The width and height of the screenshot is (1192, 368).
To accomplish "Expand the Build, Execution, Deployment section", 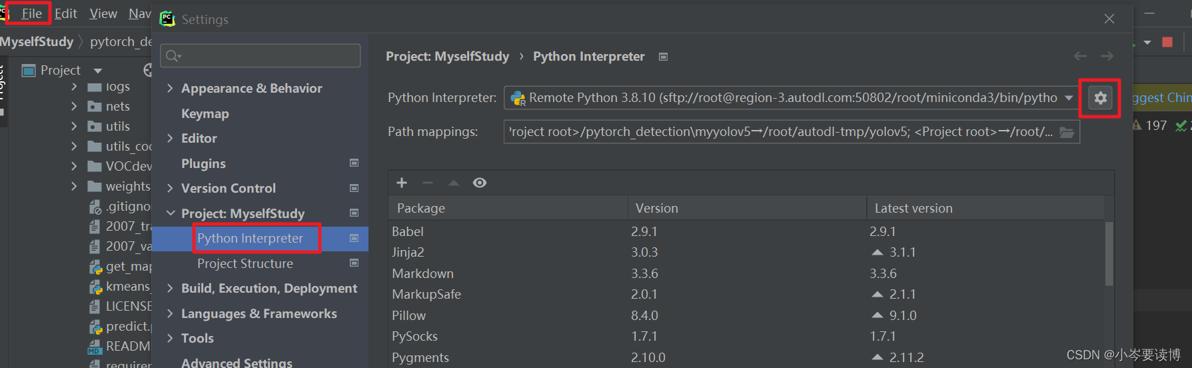I will [170, 288].
